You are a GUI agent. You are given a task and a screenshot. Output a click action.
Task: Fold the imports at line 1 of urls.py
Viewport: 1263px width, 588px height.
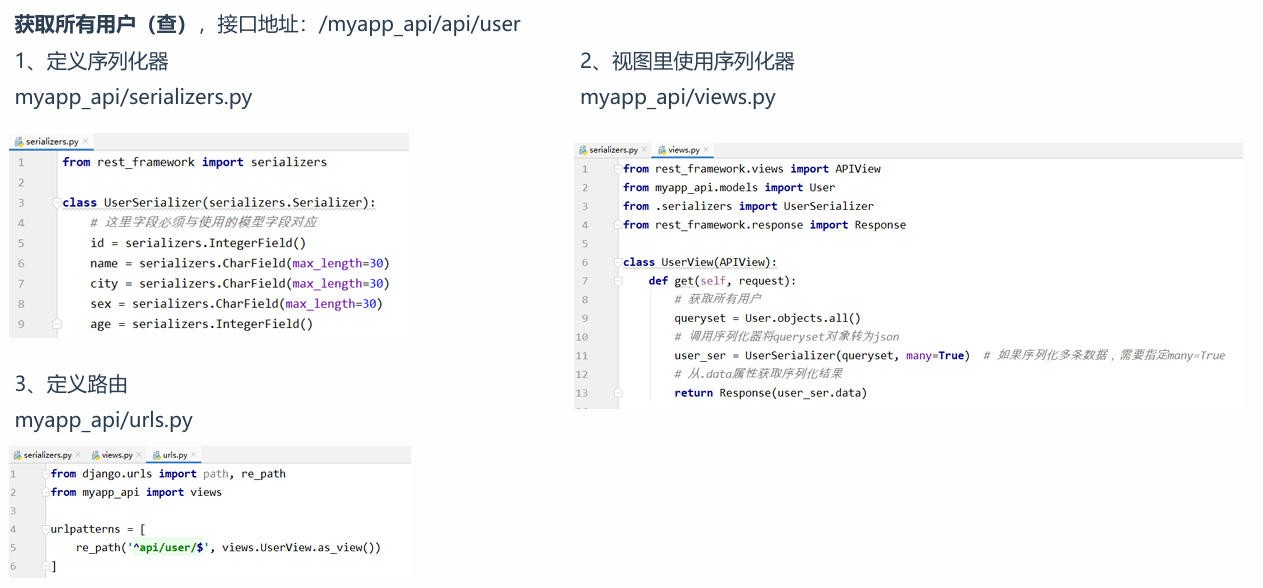pos(46,474)
